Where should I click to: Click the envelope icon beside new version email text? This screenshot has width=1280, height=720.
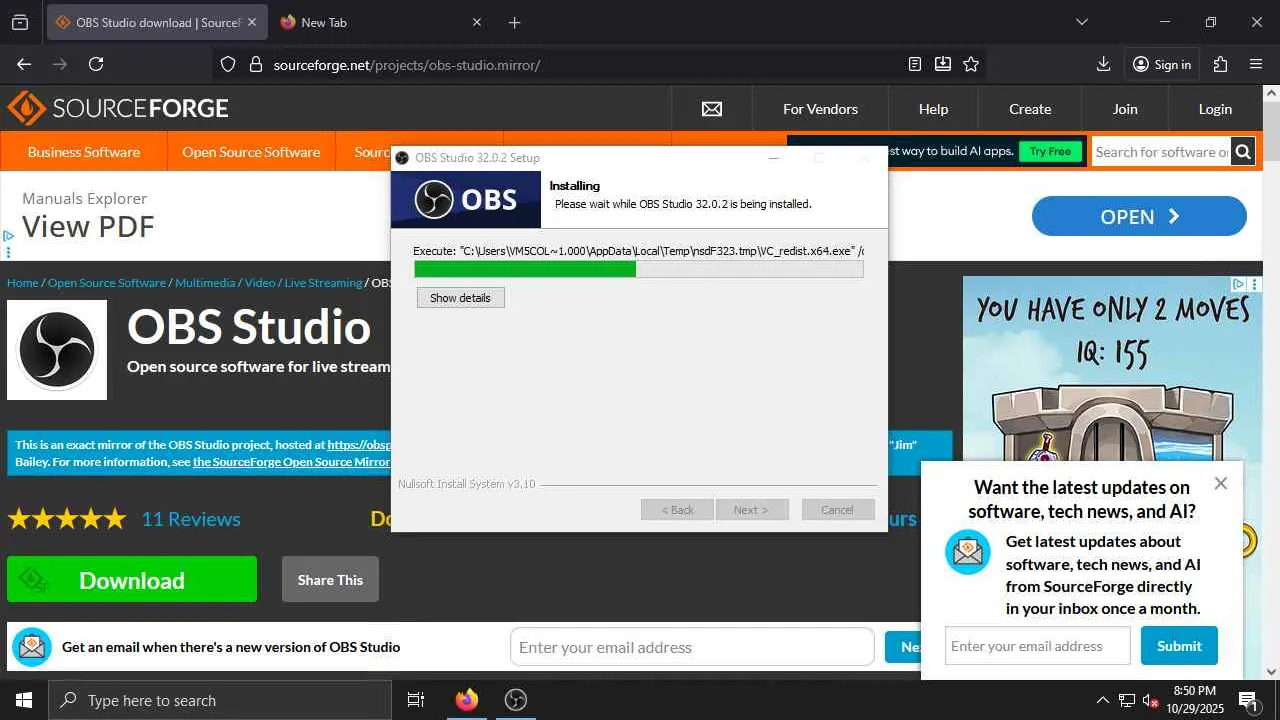point(32,647)
